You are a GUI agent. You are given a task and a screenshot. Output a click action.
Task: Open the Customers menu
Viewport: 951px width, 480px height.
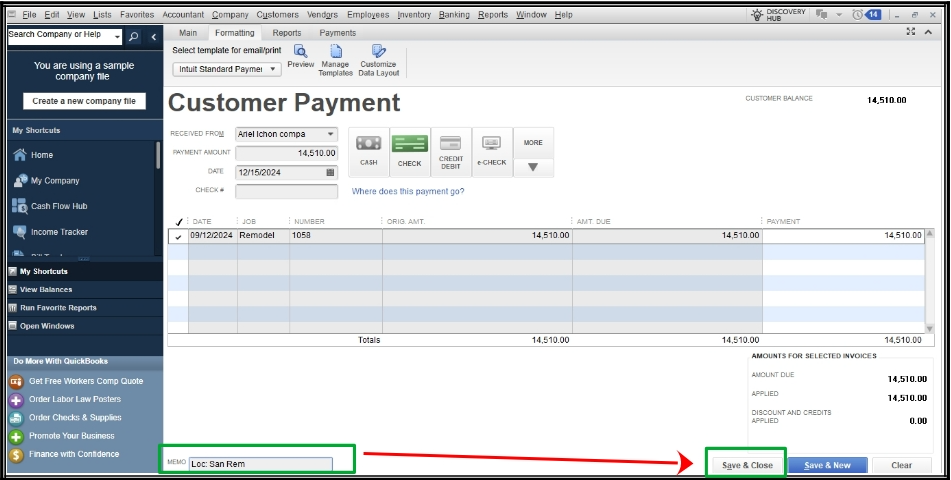(277, 15)
